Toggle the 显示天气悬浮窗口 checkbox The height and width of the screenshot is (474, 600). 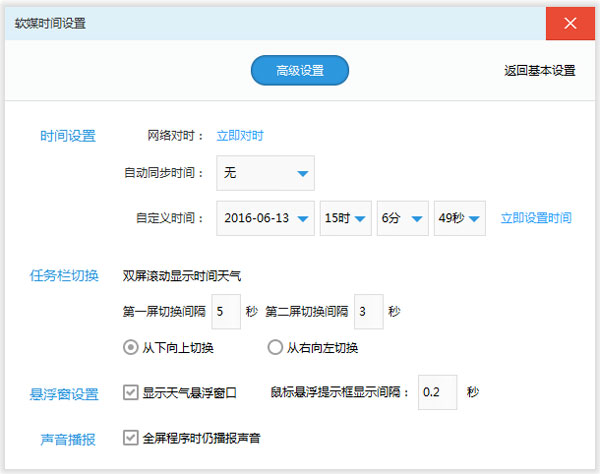(x=130, y=392)
